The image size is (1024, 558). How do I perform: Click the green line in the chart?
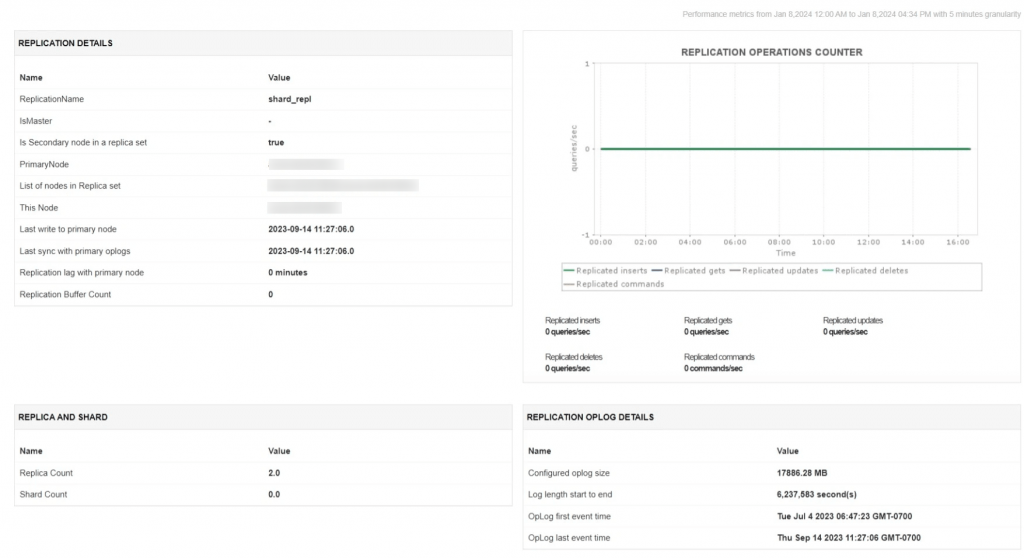coord(785,149)
